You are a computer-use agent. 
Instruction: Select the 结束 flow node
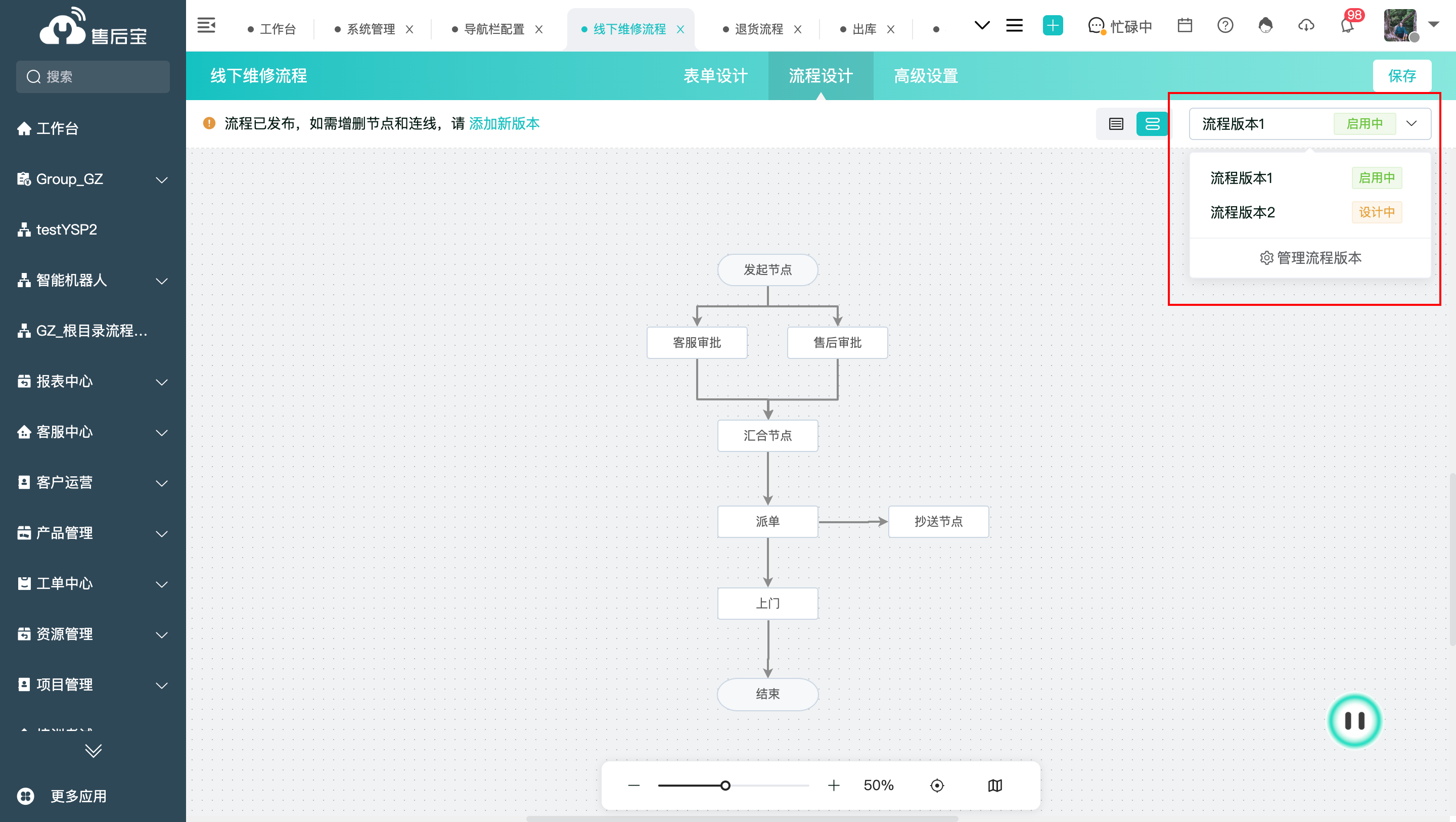coord(767,694)
